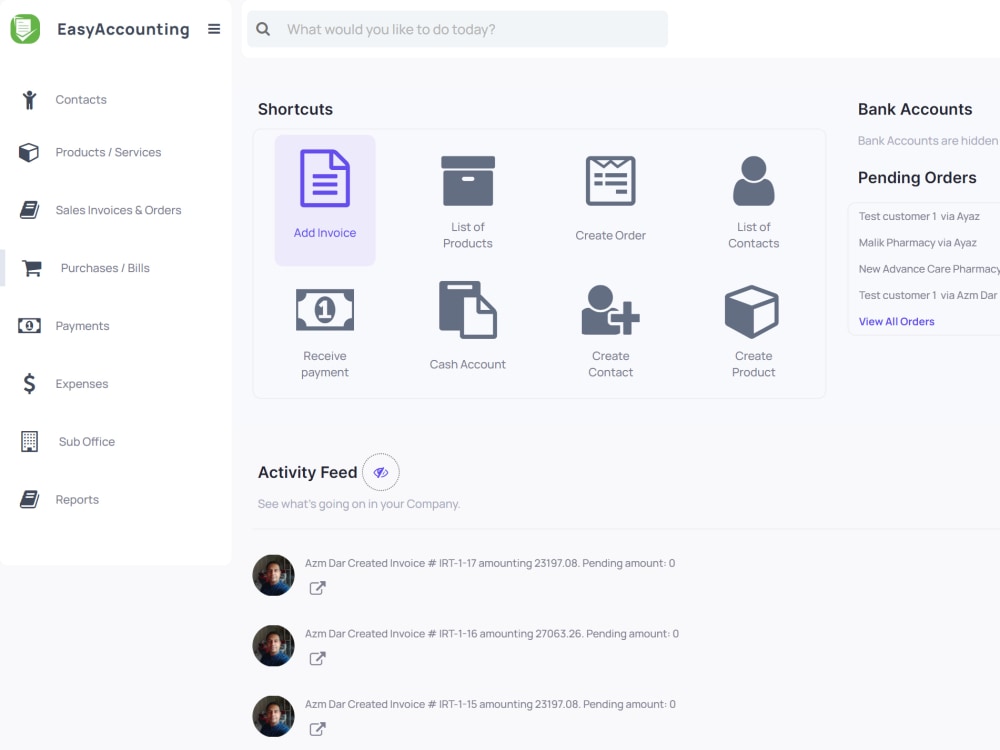
Task: Open Sales Invoices & Orders menu item
Action: coord(119,210)
